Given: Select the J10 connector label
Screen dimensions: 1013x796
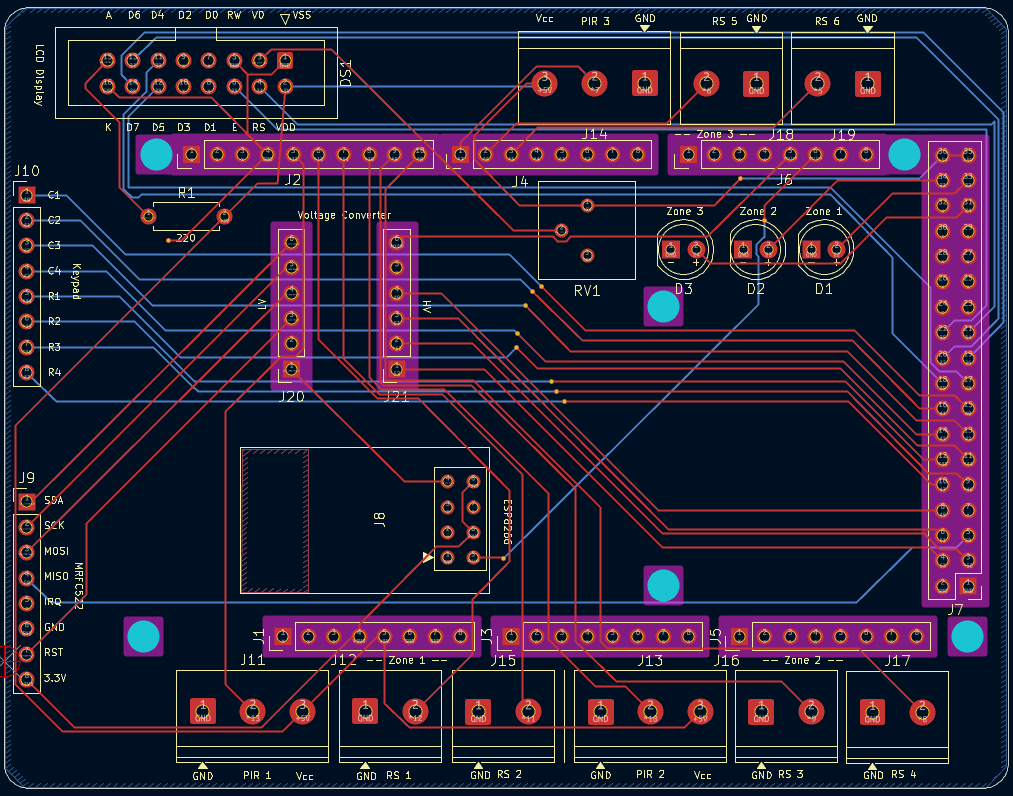Looking at the screenshot, I should [26, 171].
